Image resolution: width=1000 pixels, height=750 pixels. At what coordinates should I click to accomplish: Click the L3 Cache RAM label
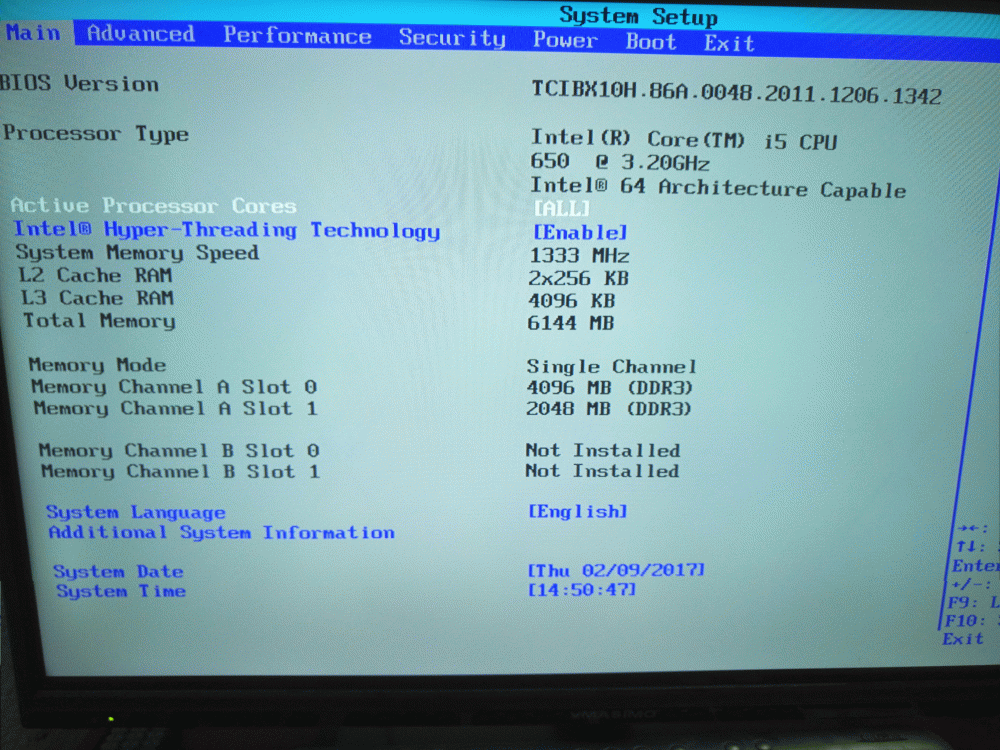pos(98,298)
